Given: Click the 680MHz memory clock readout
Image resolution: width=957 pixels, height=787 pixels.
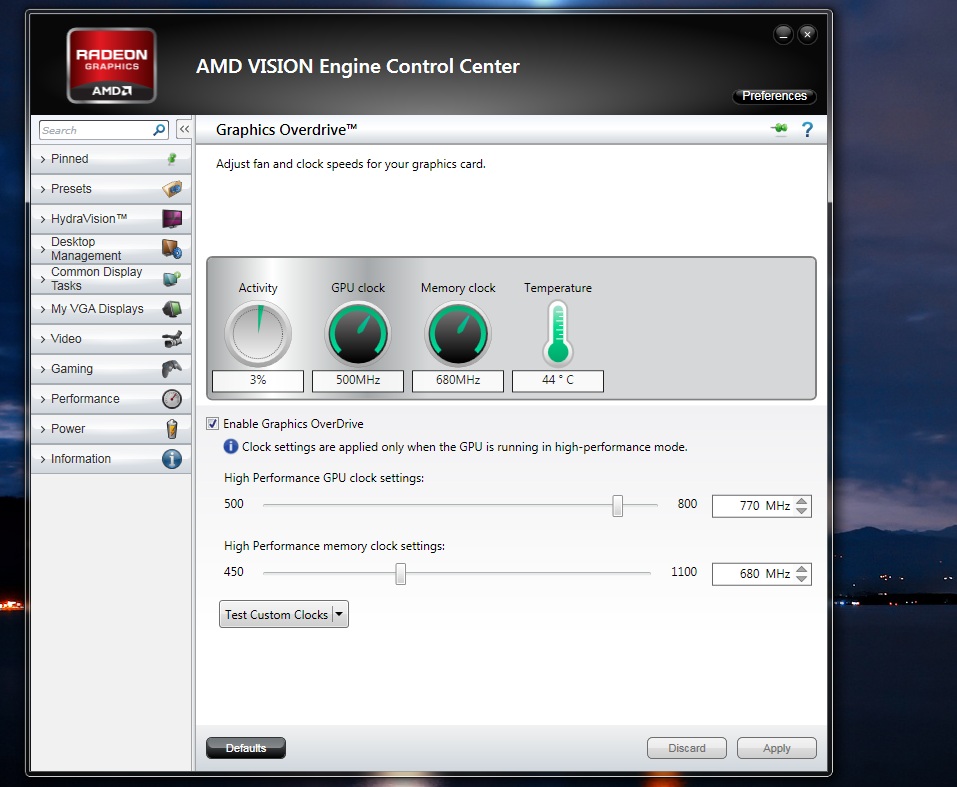Looking at the screenshot, I should pyautogui.click(x=458, y=380).
